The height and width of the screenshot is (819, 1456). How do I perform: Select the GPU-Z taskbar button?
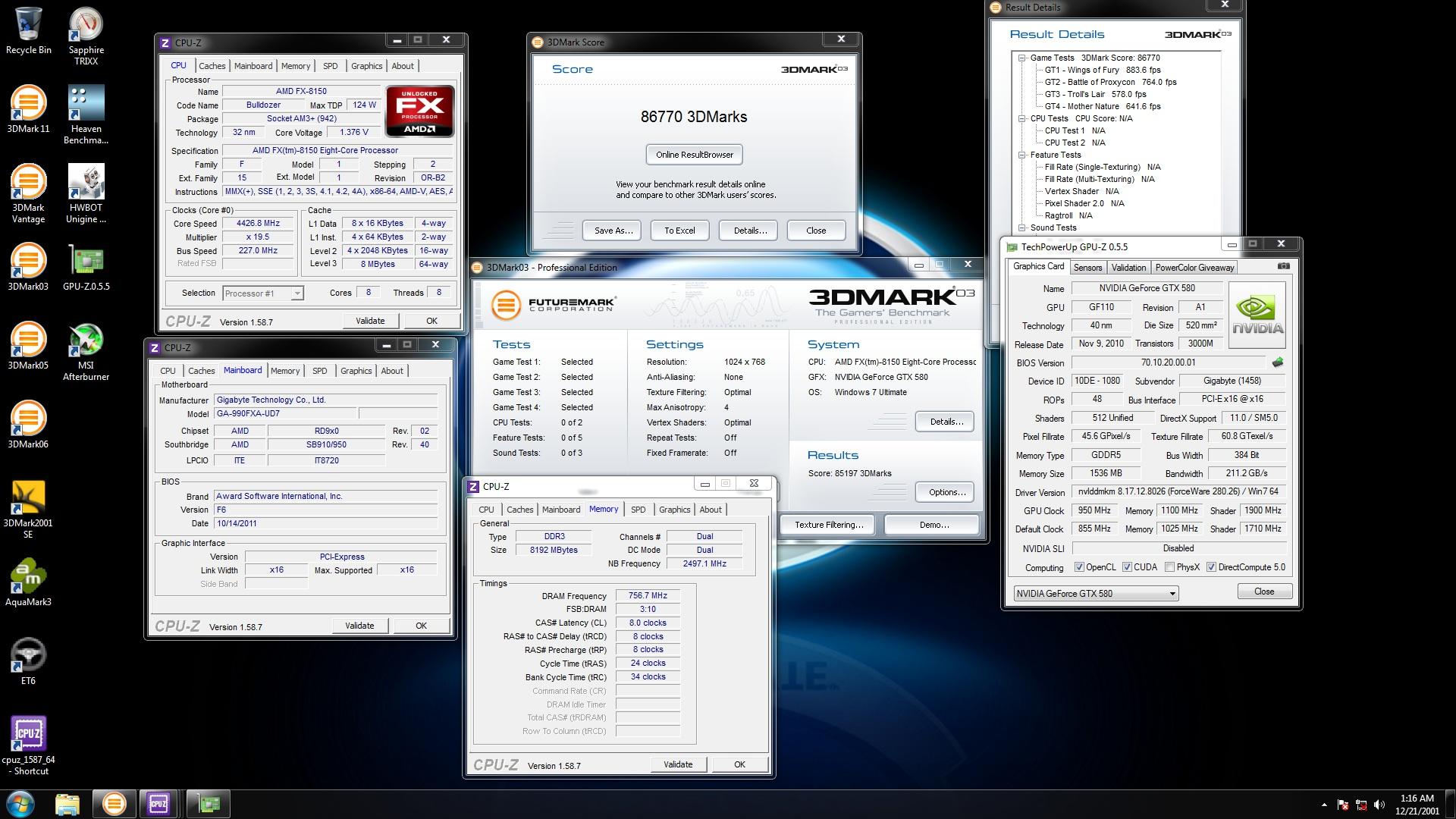(x=209, y=804)
